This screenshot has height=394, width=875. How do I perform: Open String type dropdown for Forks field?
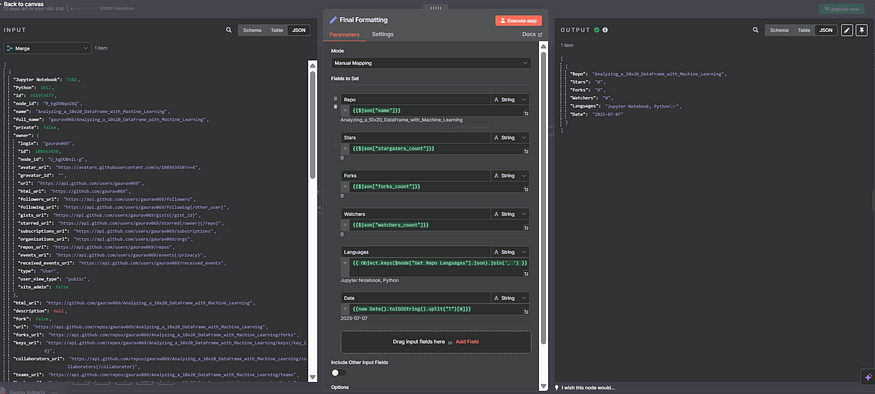coord(510,176)
